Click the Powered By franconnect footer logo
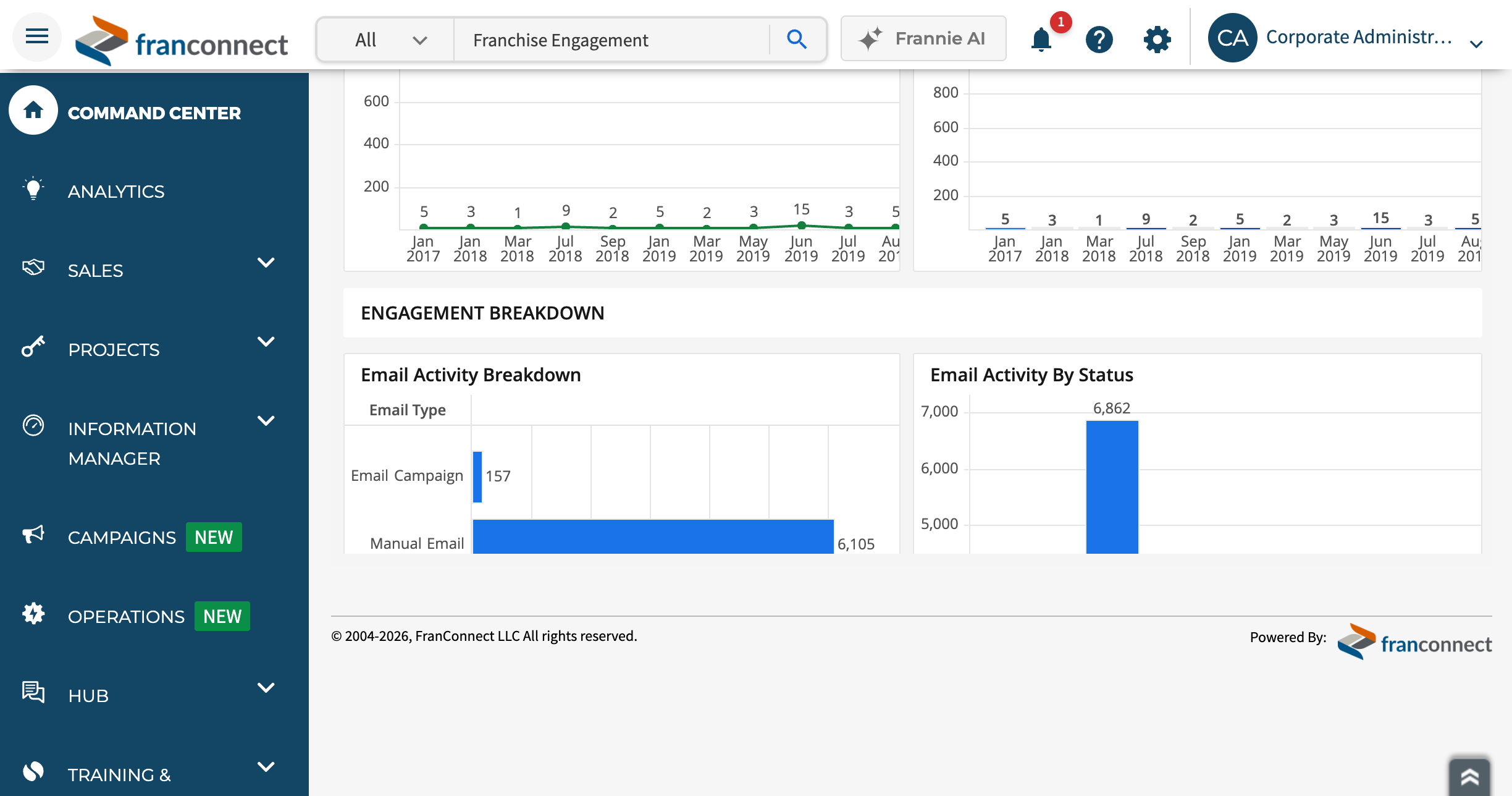1512x796 pixels. [x=1414, y=642]
